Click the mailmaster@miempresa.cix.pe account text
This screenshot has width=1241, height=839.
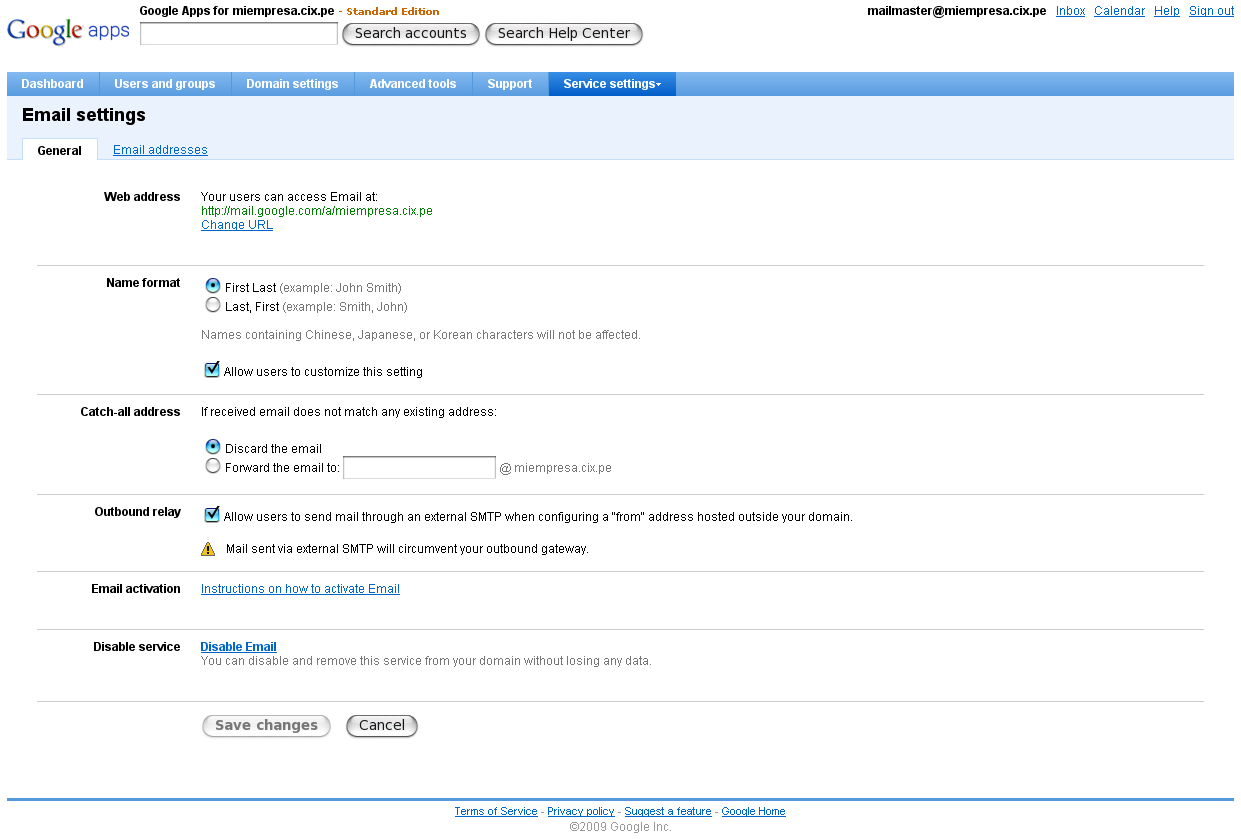[957, 11]
